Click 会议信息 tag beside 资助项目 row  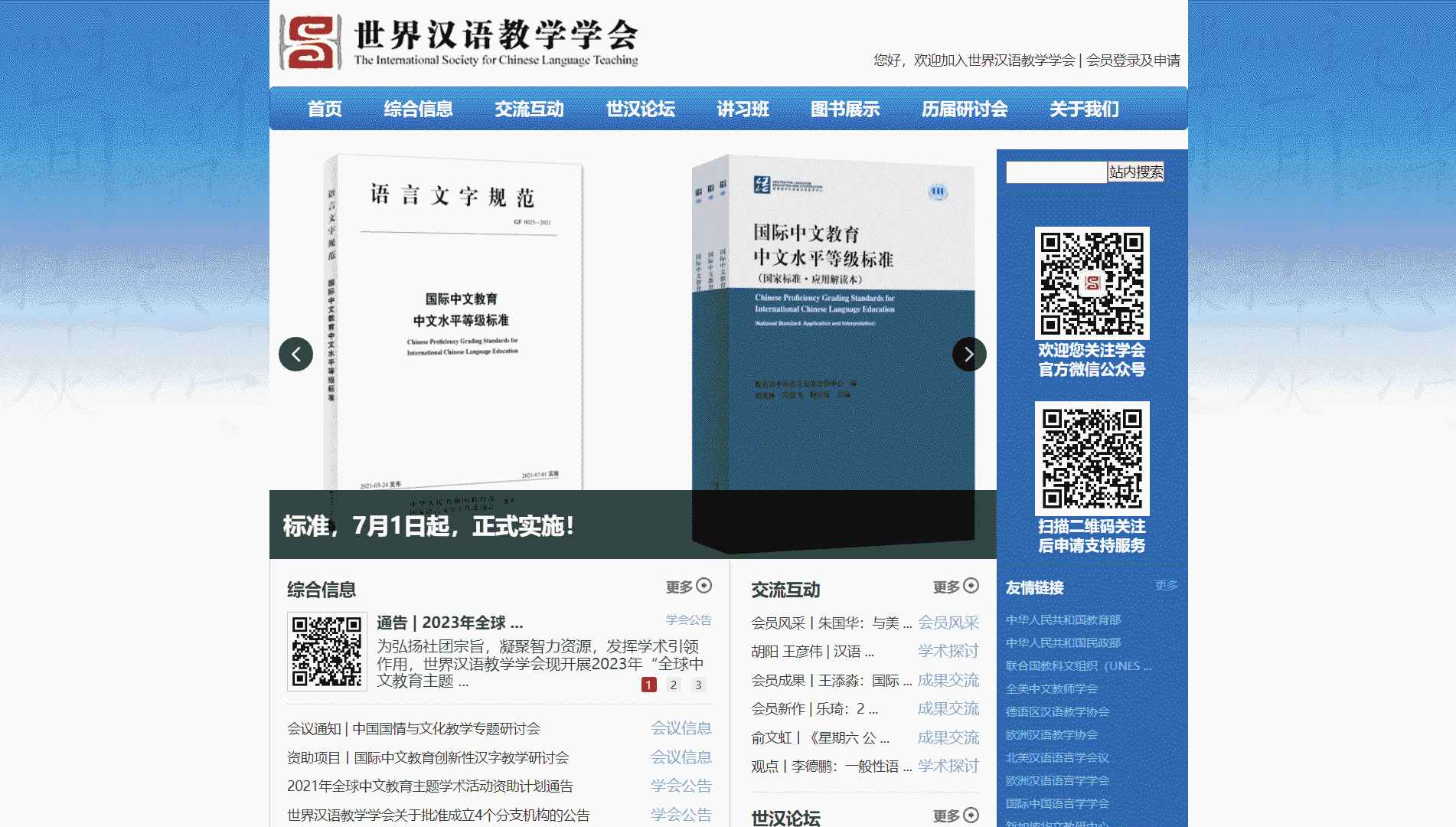[x=681, y=757]
